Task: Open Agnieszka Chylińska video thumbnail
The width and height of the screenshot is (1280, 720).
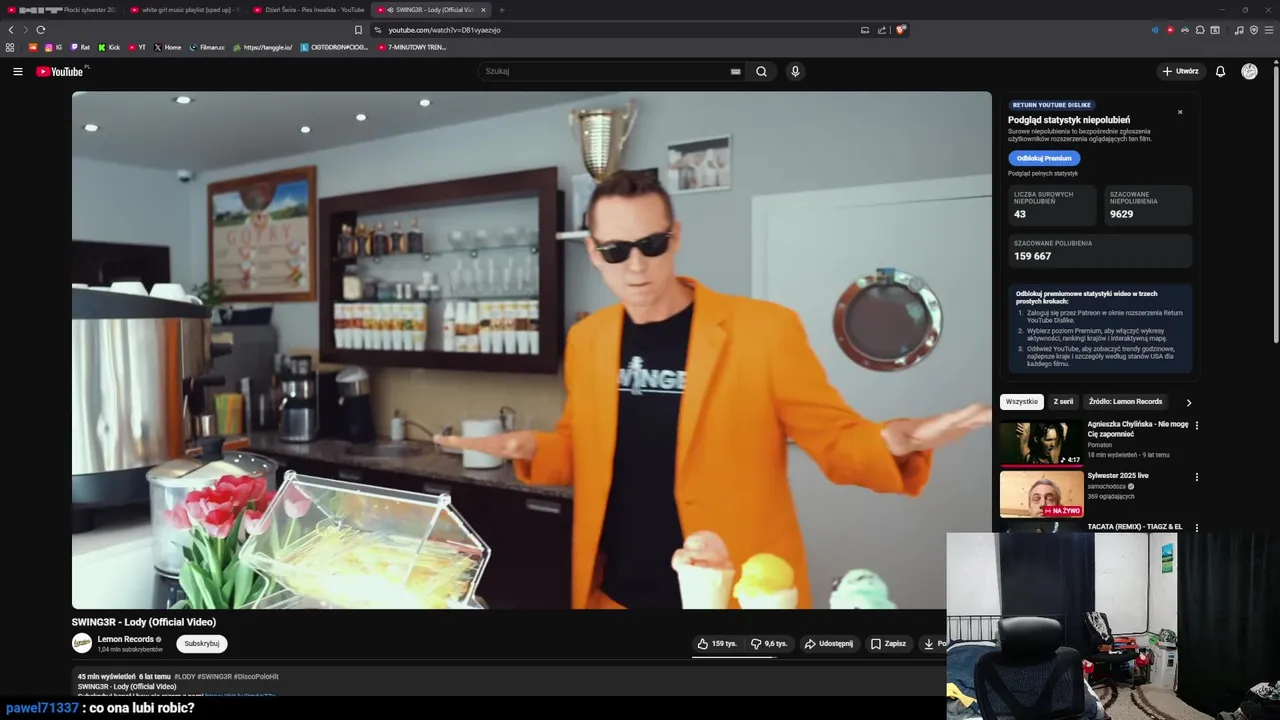Action: [x=1041, y=443]
